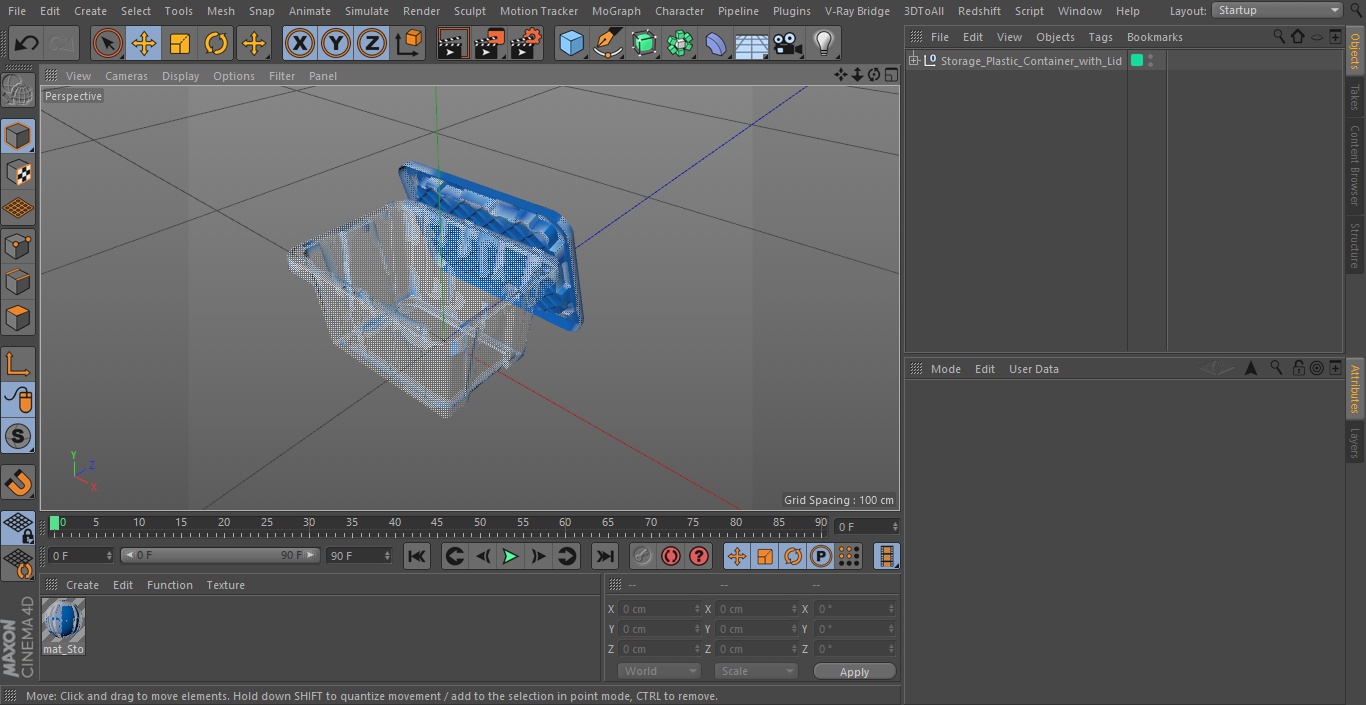Open material manager Texture menu
The height and width of the screenshot is (705, 1366).
coord(225,585)
